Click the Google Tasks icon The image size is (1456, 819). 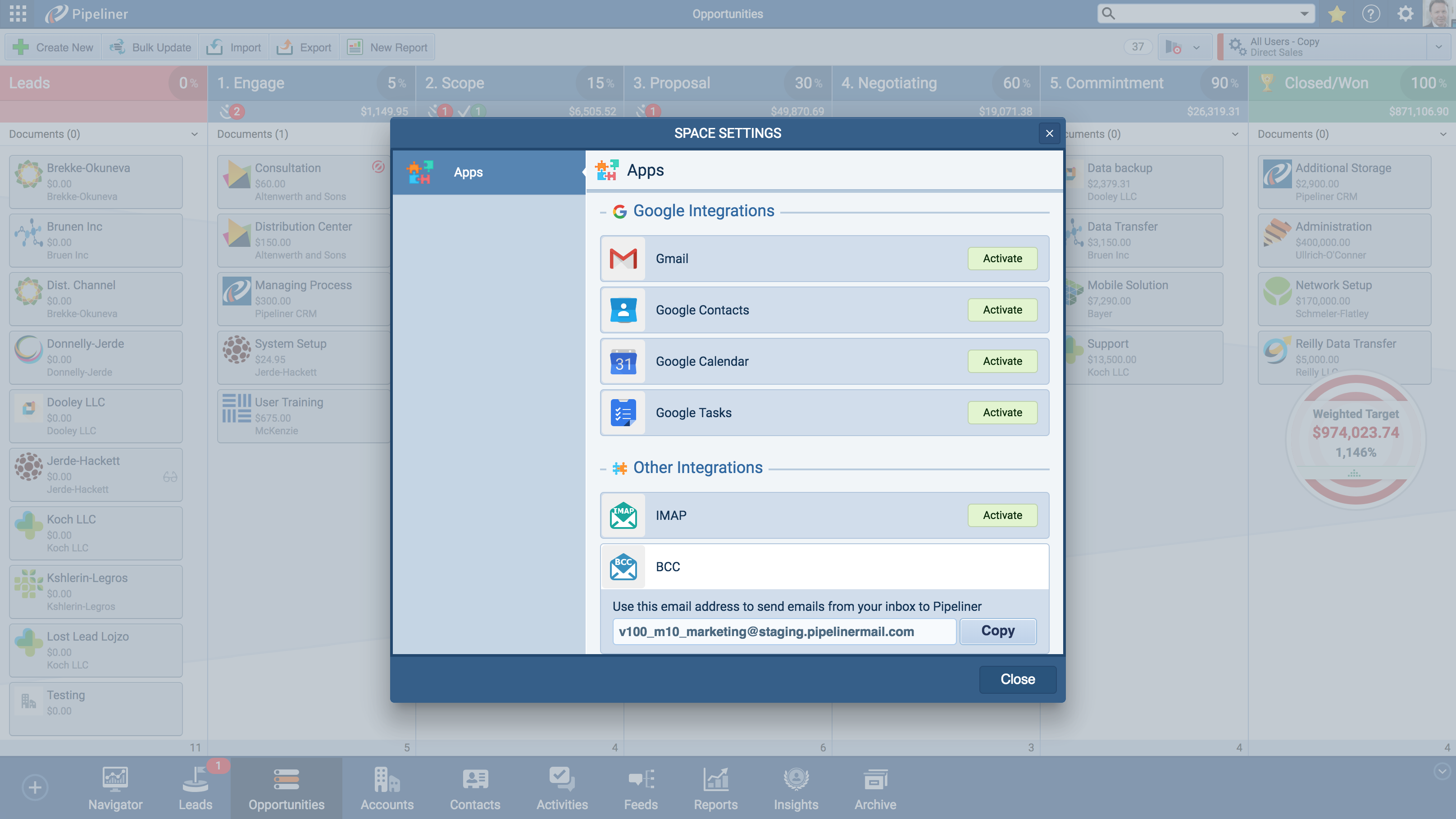(623, 413)
